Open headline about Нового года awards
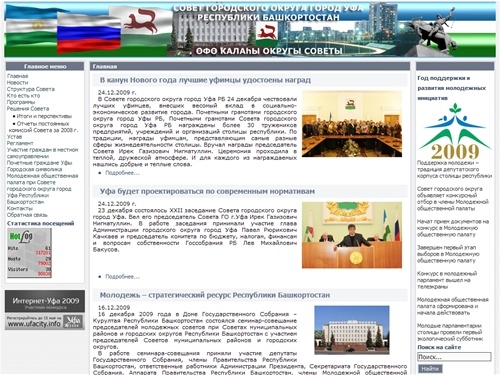The width and height of the screenshot is (500, 375). [x=205, y=80]
